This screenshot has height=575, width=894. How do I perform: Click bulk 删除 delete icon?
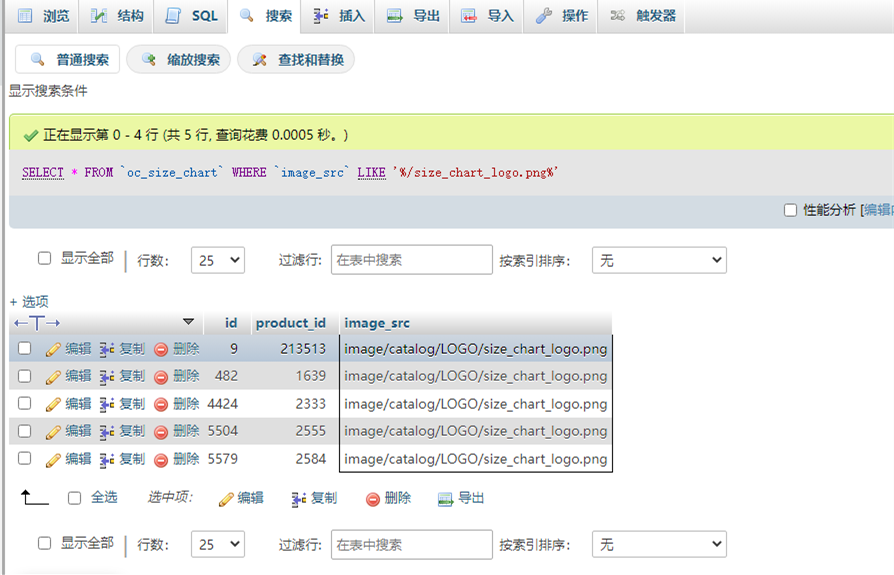[x=373, y=500]
